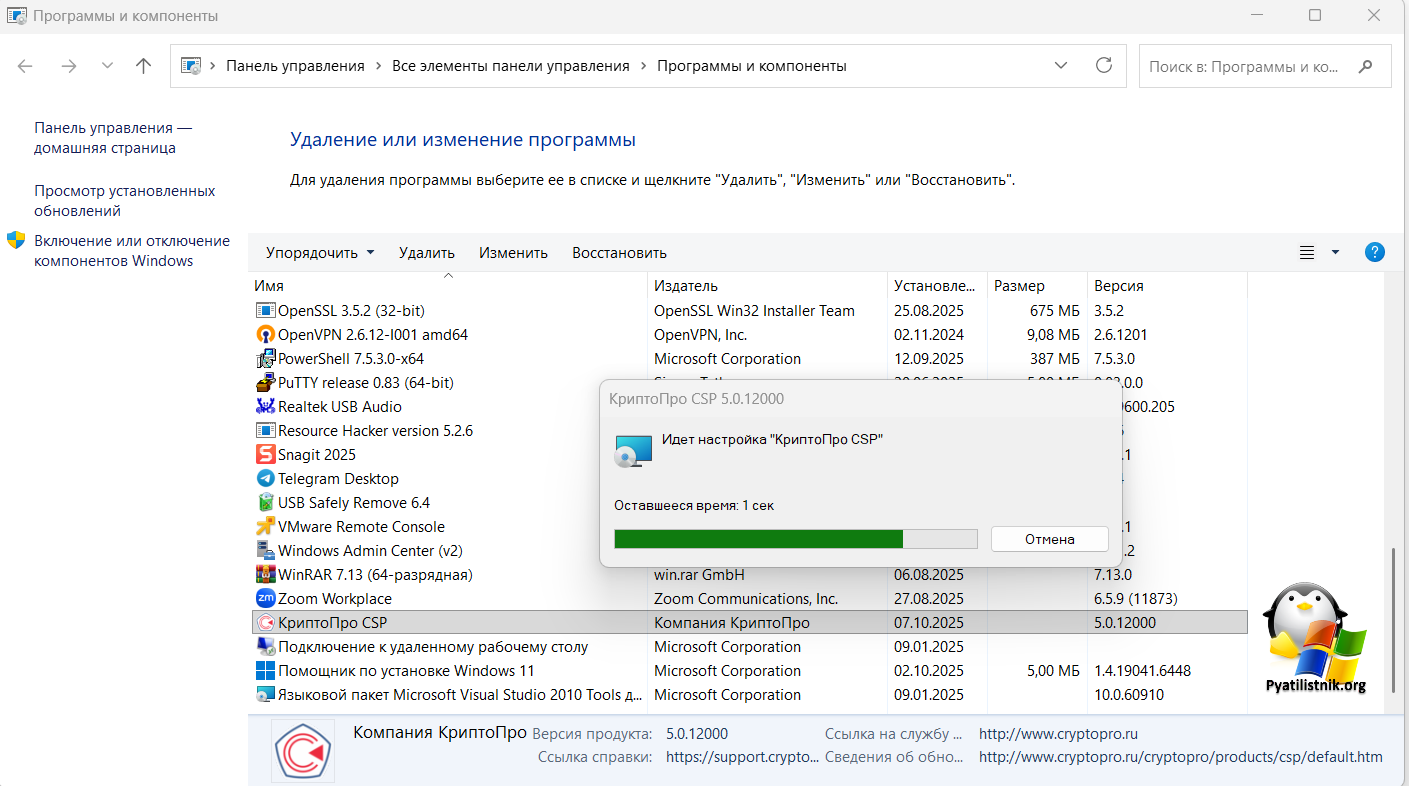Click the Zoom Workplace icon
The image size is (1409, 786).
point(265,599)
